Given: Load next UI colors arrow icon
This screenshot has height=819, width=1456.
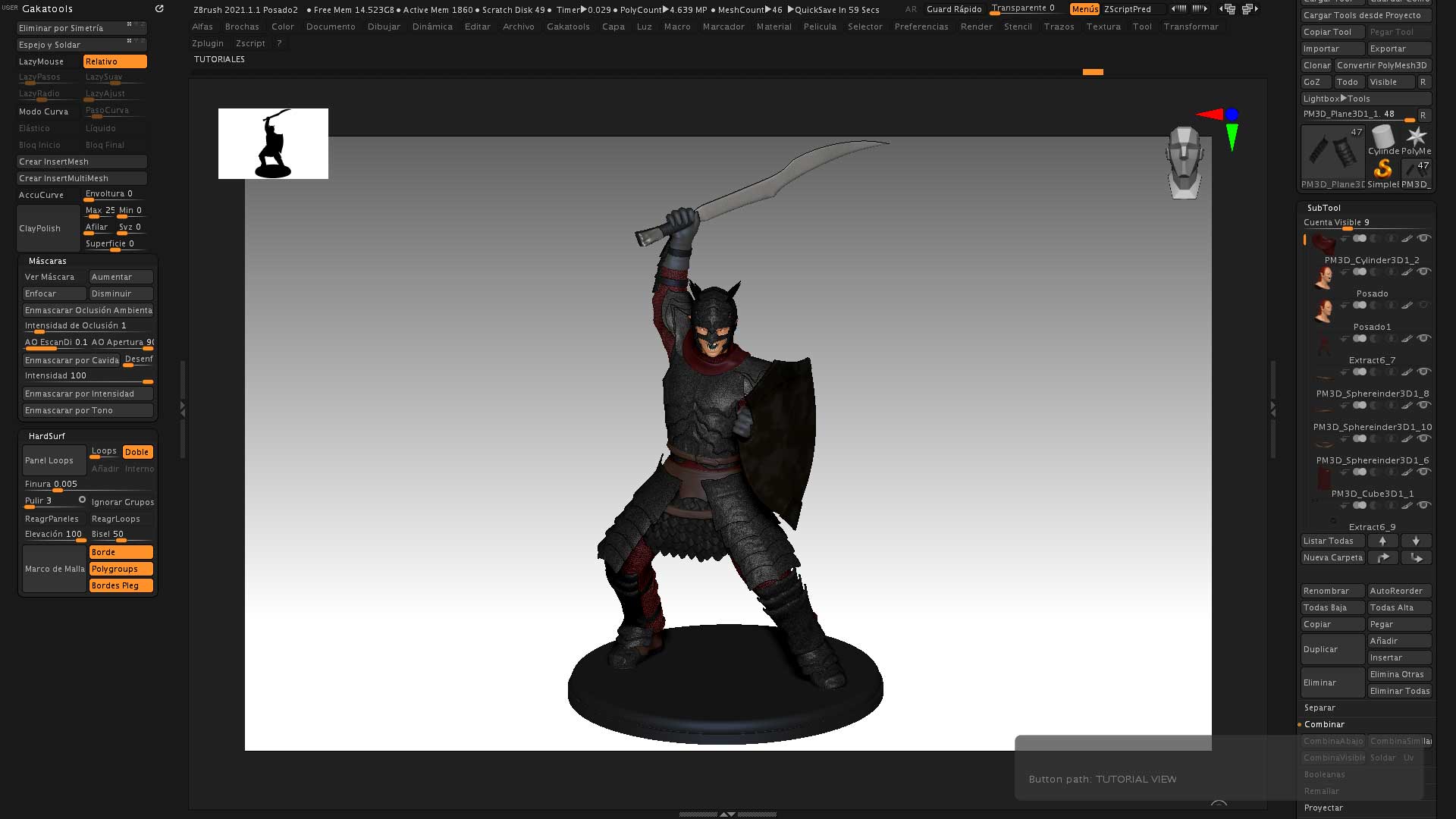Looking at the screenshot, I should coord(1200,9).
